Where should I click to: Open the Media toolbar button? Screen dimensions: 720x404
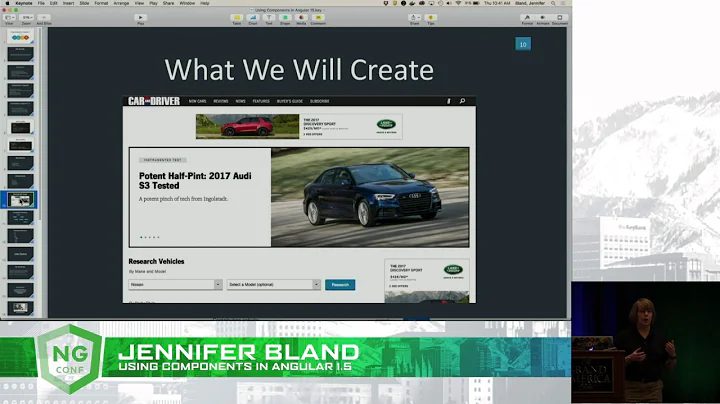click(301, 18)
